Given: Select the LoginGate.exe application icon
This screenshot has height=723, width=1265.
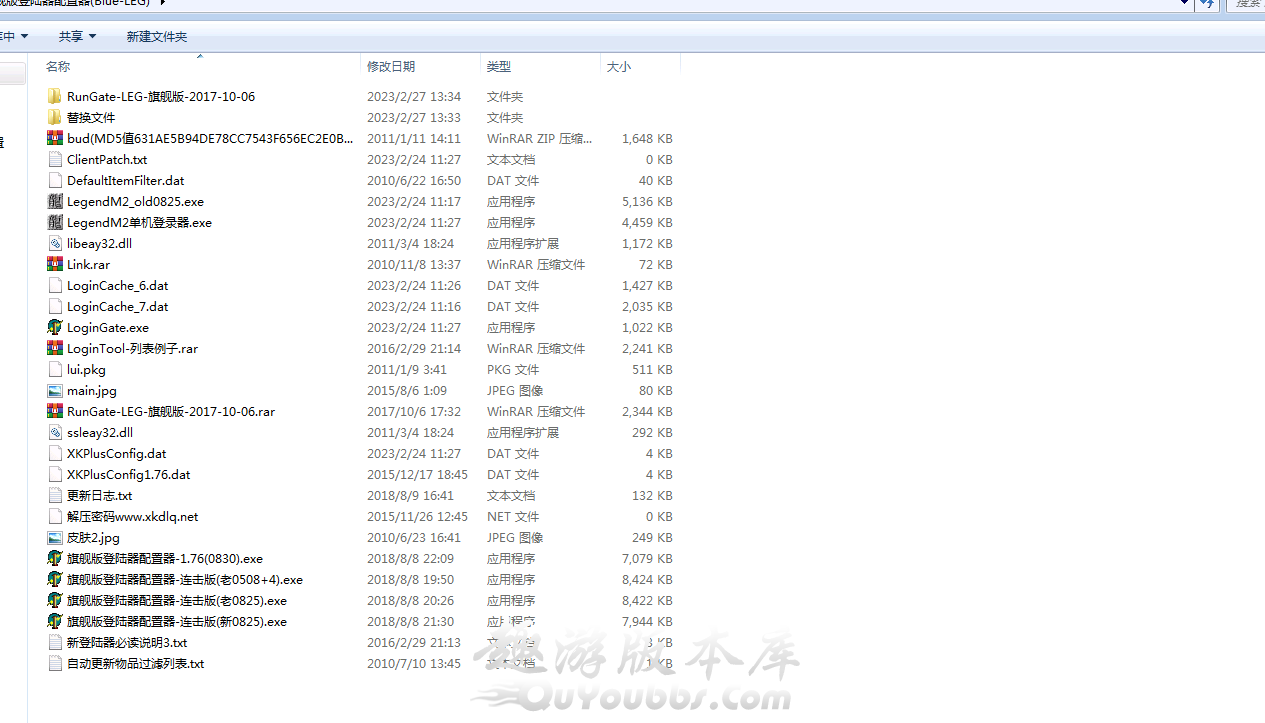Looking at the screenshot, I should 55,328.
